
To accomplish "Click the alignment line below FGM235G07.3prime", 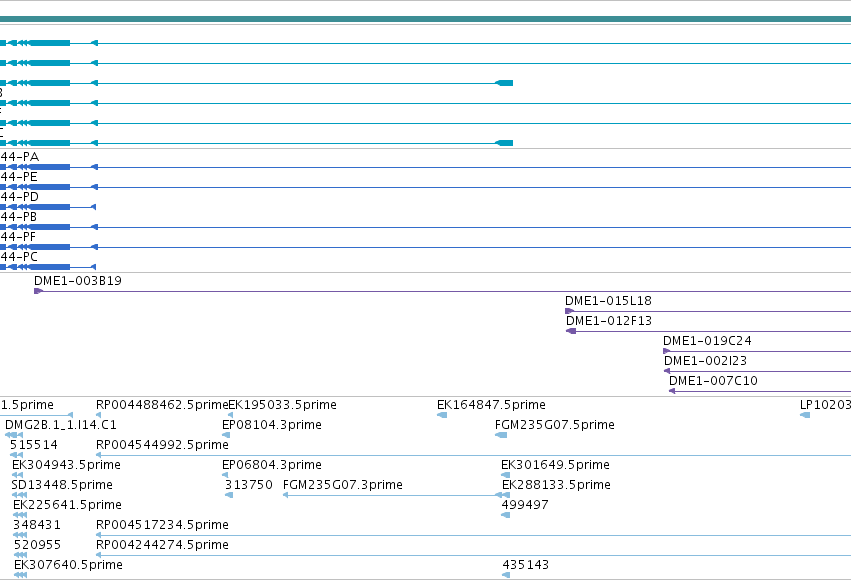I will pyautogui.click(x=394, y=495).
